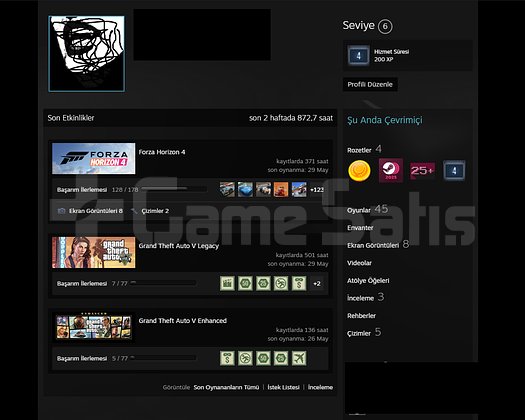Open the Ekran Görüntüleri 8 camera icon
This screenshot has width=525, height=420.
(x=61, y=211)
